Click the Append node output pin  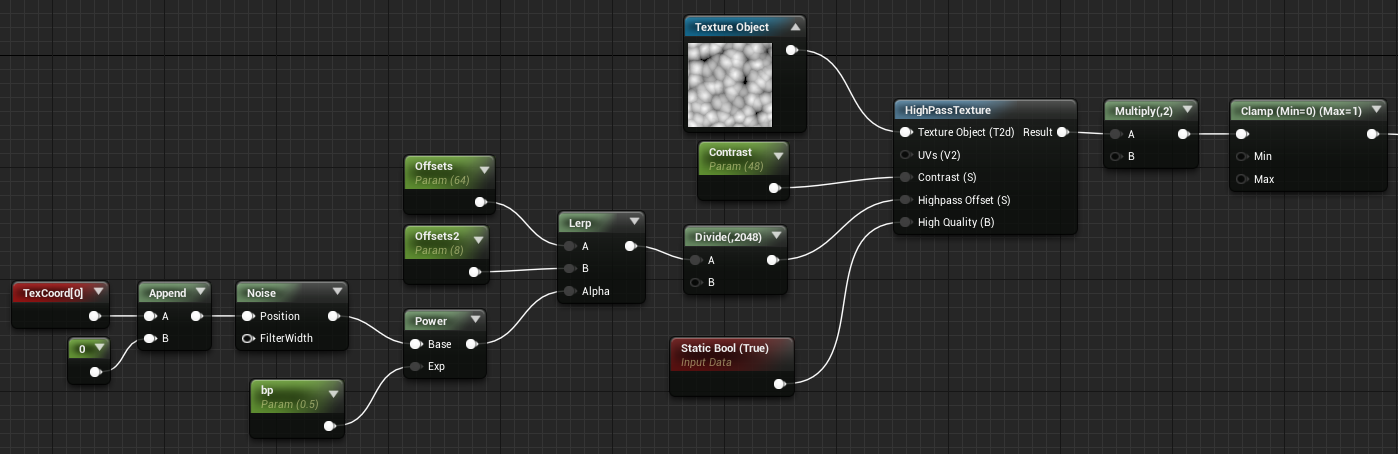click(197, 316)
